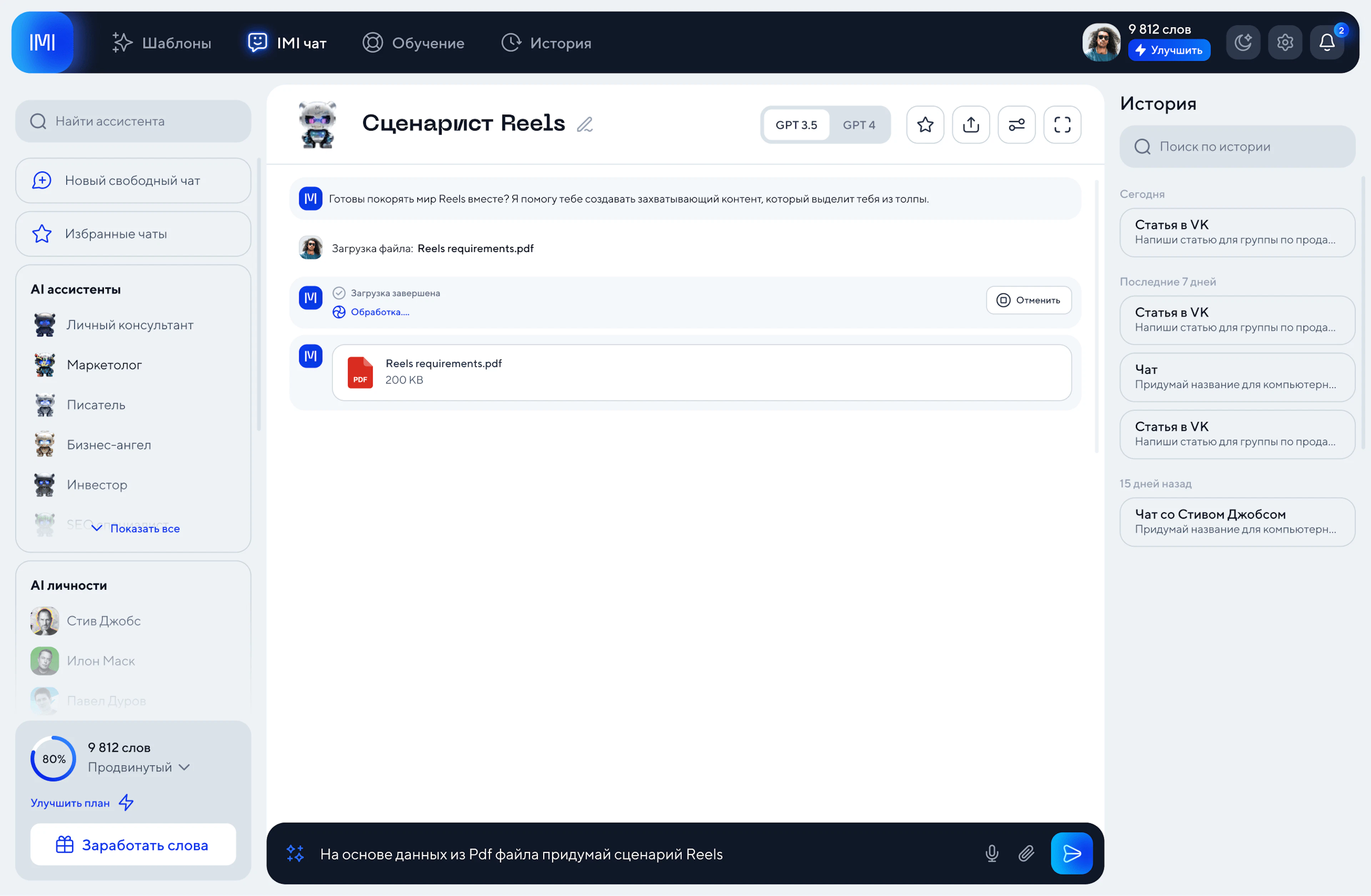Open the История tab in top navigation
The height and width of the screenshot is (896, 1371).
pos(546,42)
